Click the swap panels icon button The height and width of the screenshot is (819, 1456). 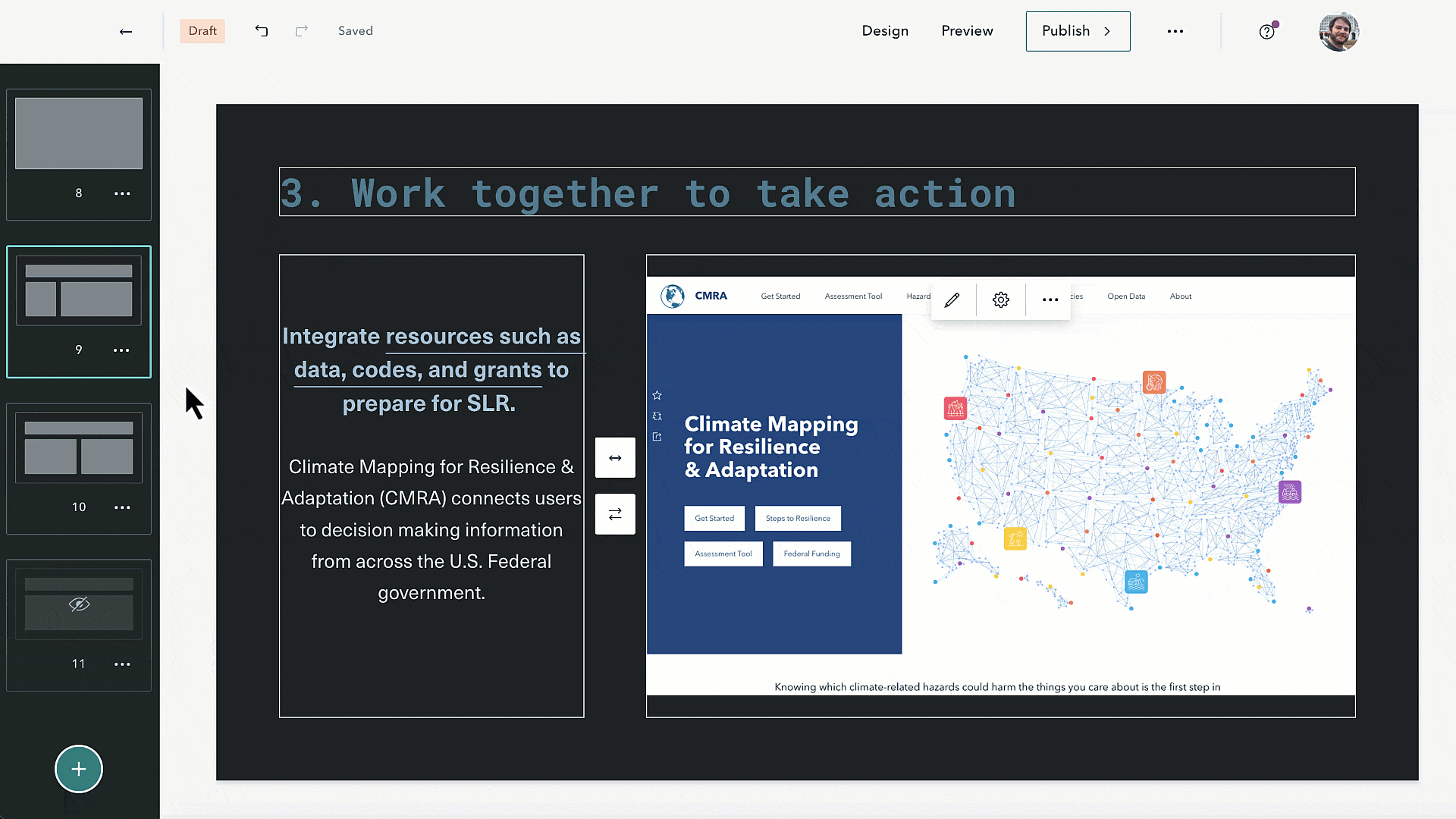tap(615, 514)
